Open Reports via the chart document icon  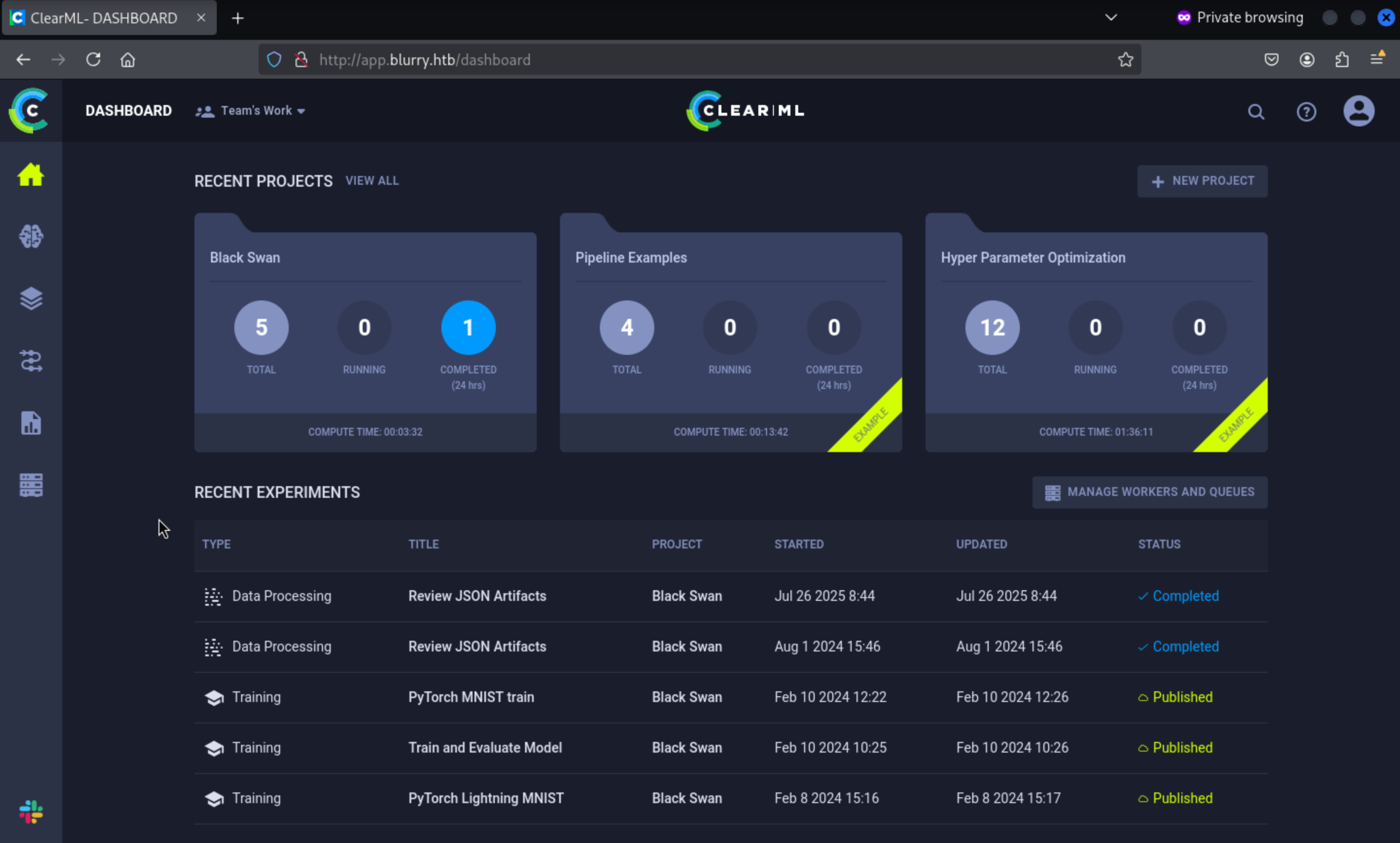(x=31, y=423)
